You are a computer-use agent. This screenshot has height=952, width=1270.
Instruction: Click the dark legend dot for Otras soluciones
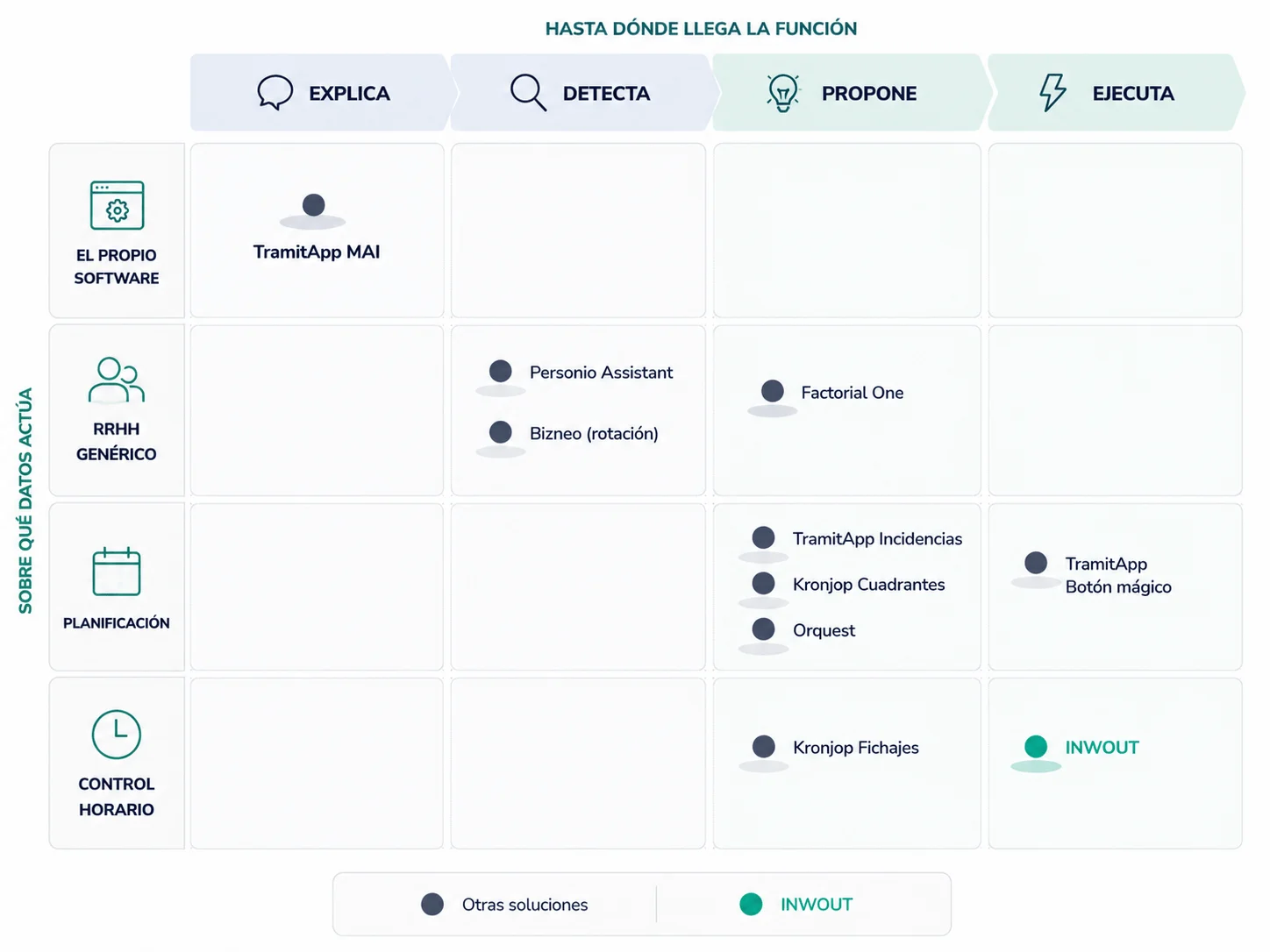(432, 904)
